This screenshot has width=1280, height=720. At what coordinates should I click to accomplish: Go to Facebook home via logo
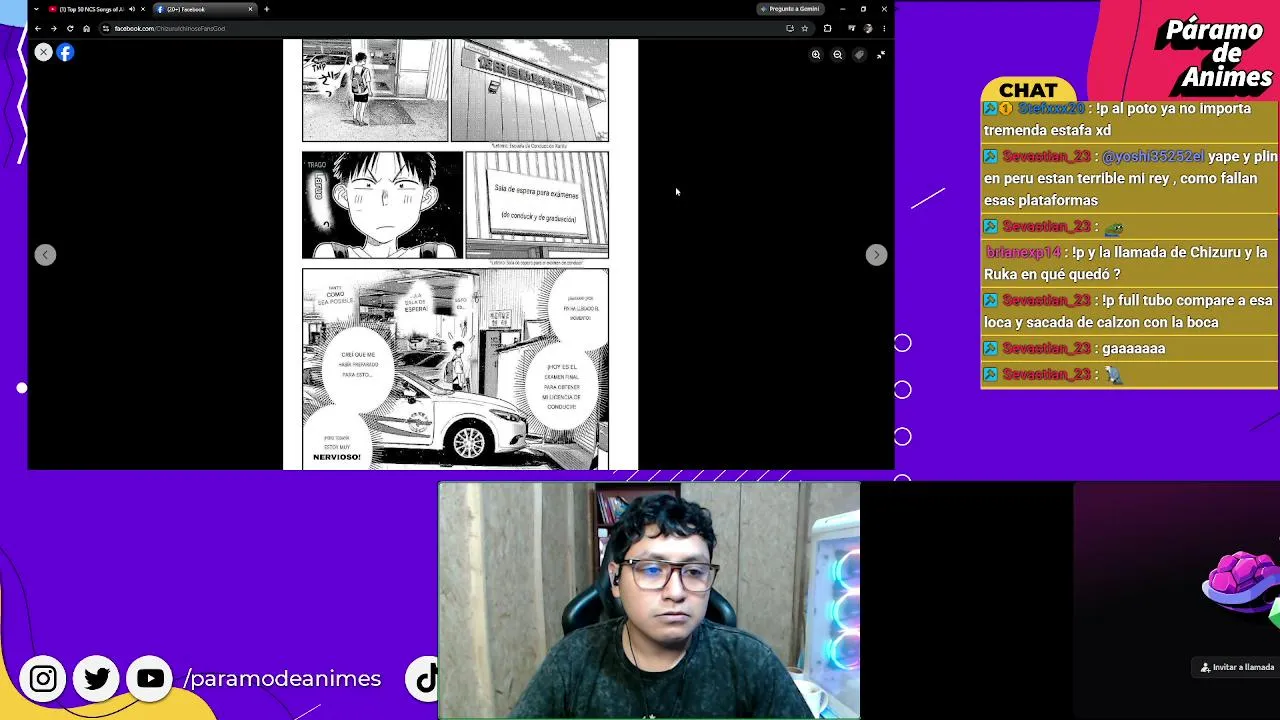tap(65, 52)
